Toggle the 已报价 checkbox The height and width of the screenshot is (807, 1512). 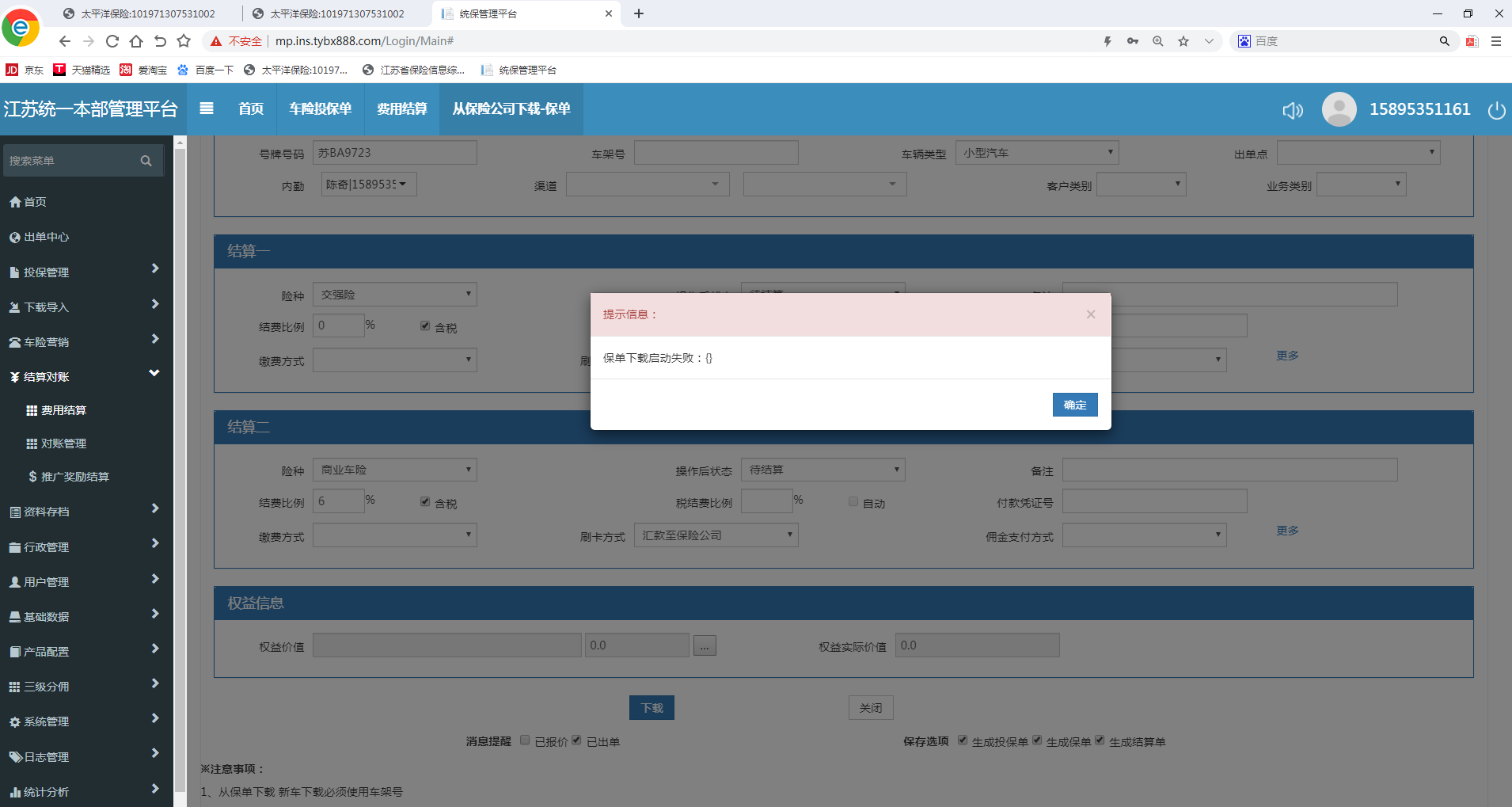pyautogui.click(x=525, y=740)
